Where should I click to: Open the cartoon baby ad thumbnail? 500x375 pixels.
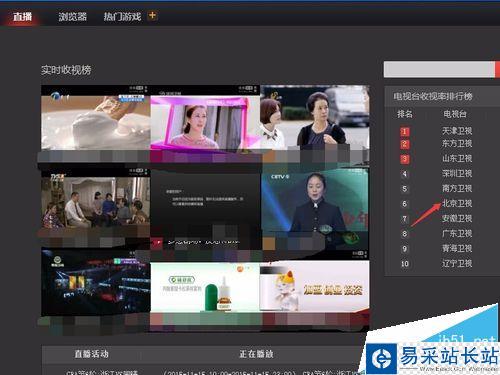pos(315,286)
